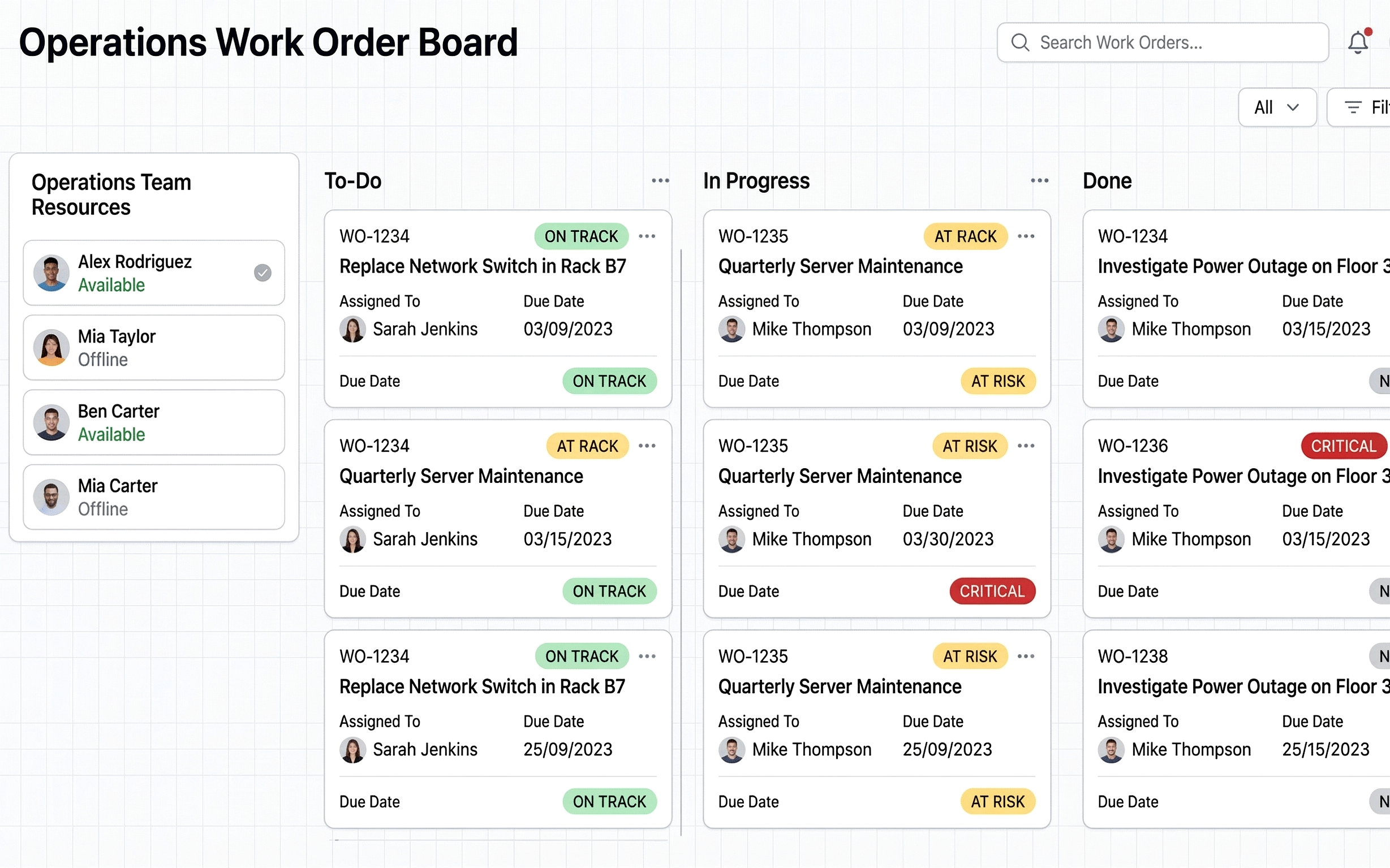Open card menu on WO-1235 Quarterly Server Maintenance
Image resolution: width=1390 pixels, height=868 pixels.
click(1026, 236)
